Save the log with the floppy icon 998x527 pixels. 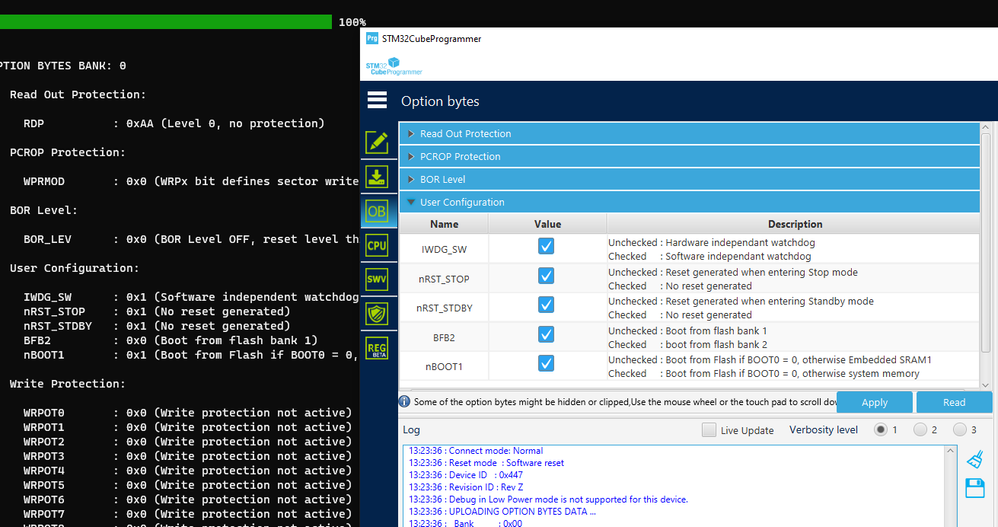[975, 488]
